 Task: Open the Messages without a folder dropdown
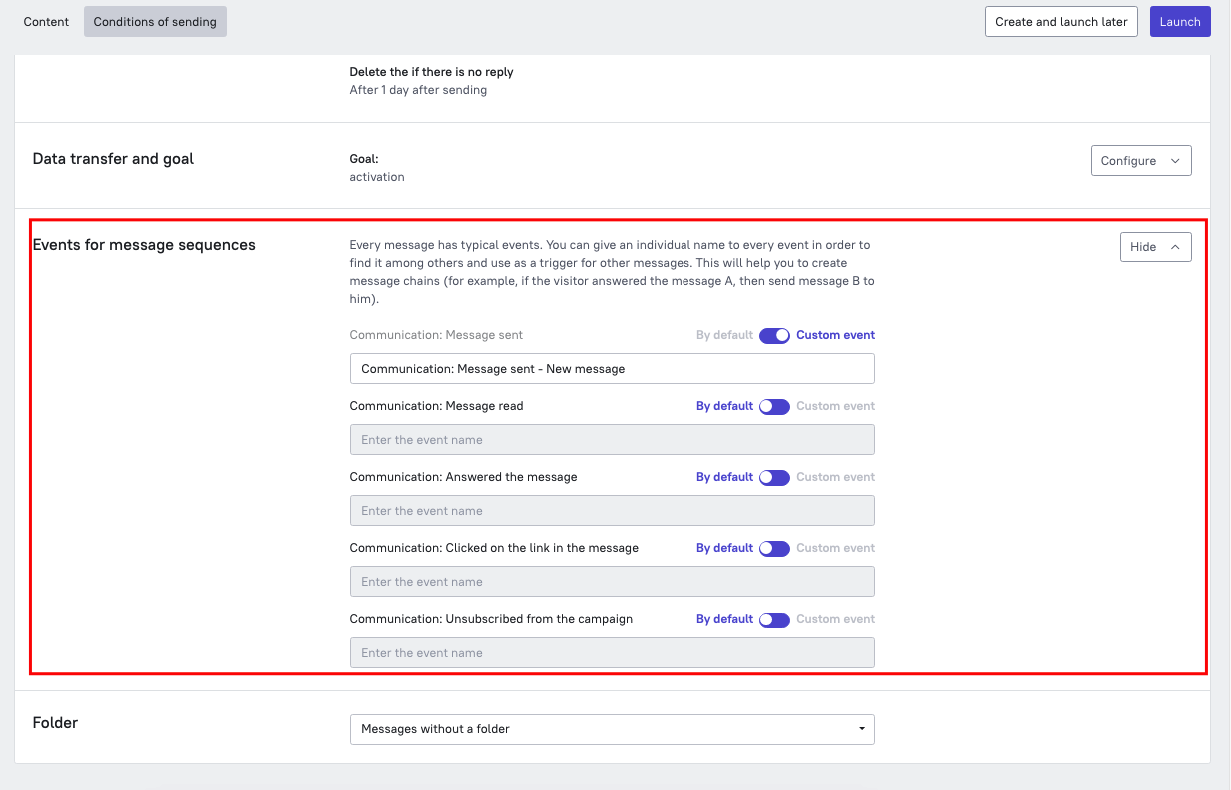click(612, 729)
